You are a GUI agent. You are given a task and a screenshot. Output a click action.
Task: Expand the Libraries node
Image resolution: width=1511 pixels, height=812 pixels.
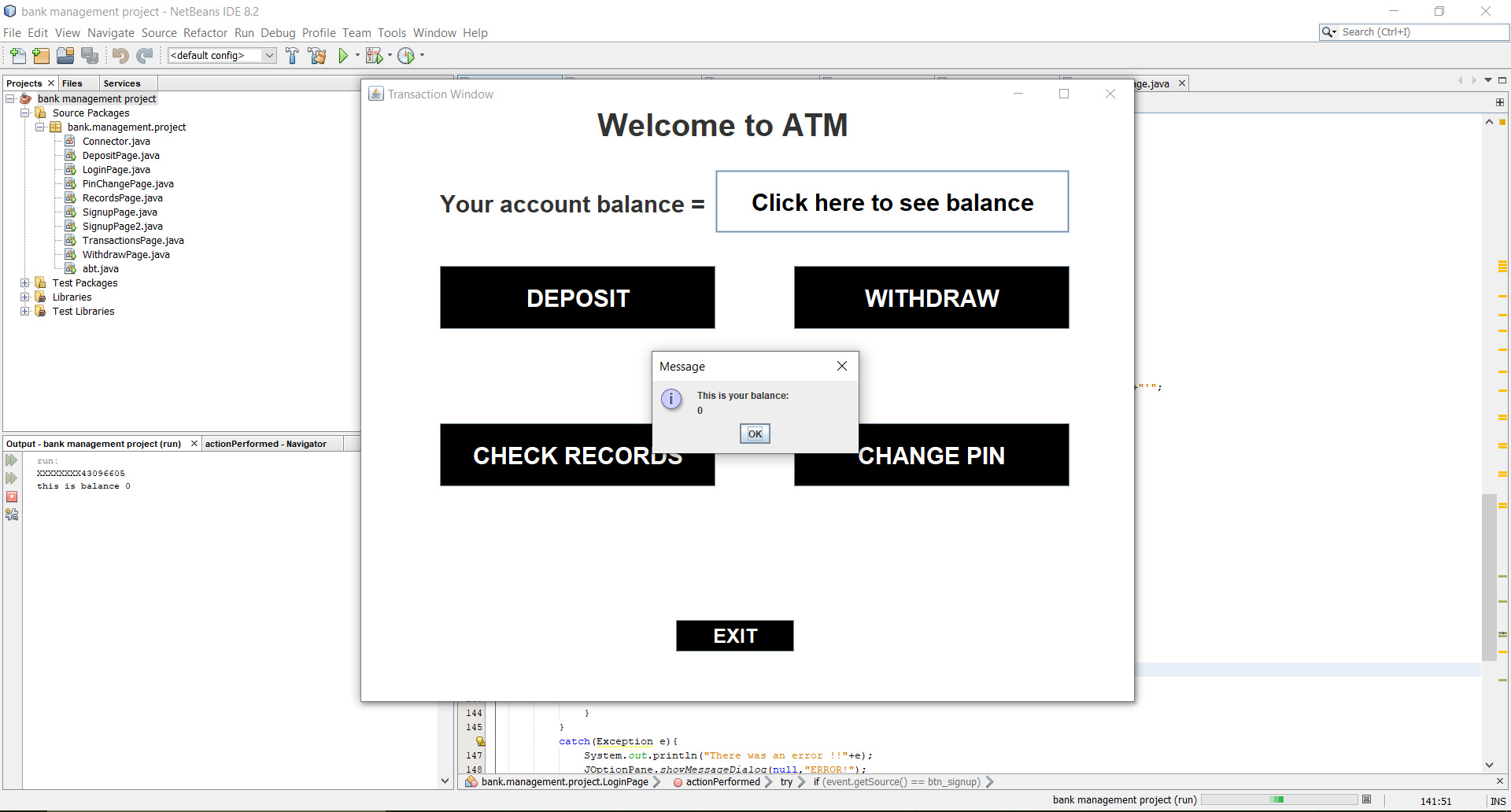[x=24, y=297]
